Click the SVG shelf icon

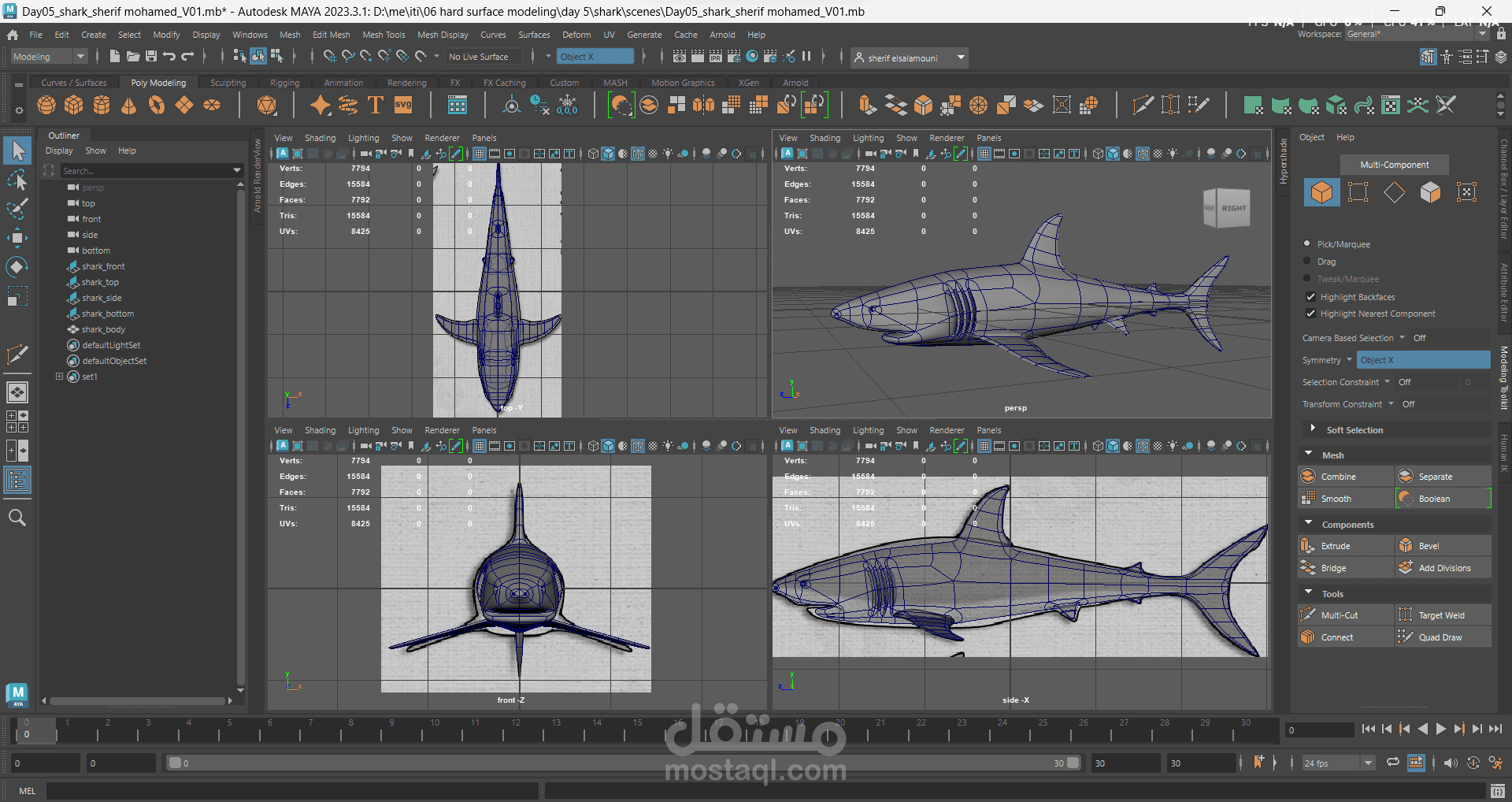coord(403,105)
